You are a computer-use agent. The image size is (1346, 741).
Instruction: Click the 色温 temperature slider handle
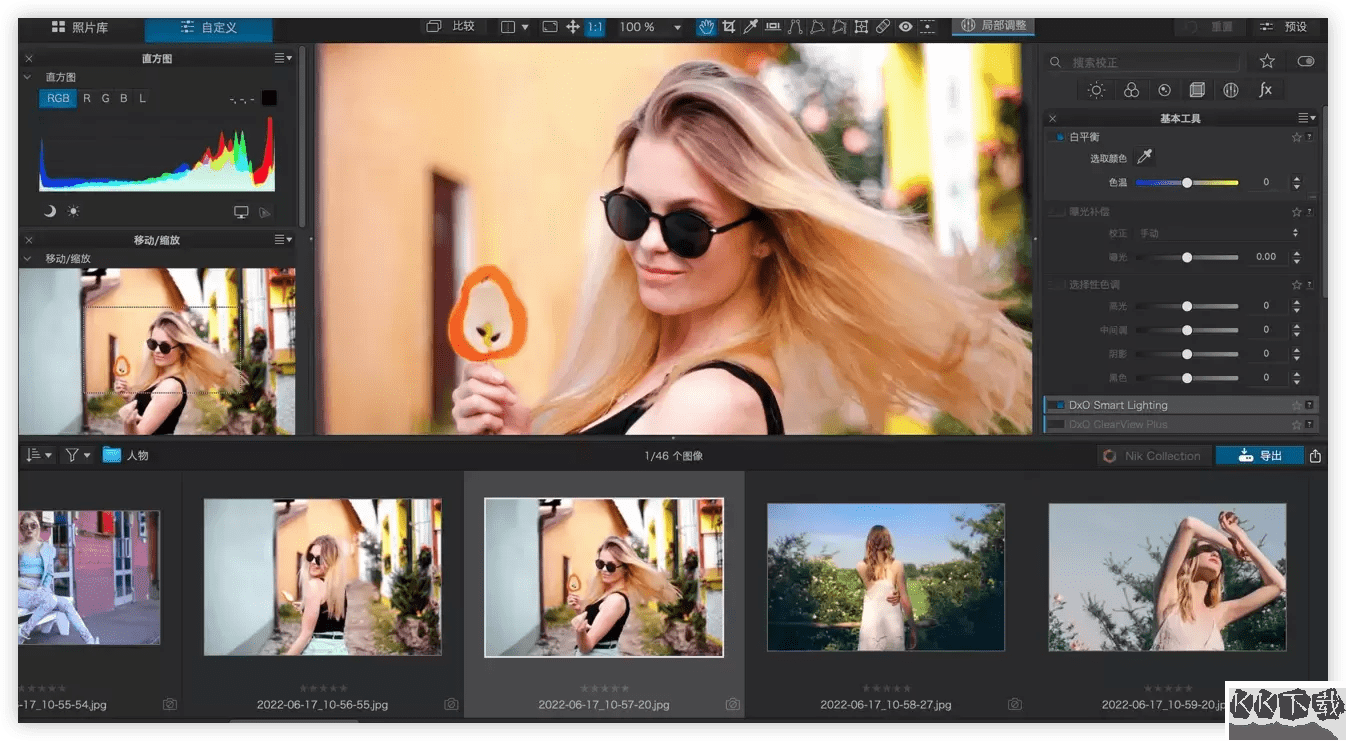[x=1188, y=182]
